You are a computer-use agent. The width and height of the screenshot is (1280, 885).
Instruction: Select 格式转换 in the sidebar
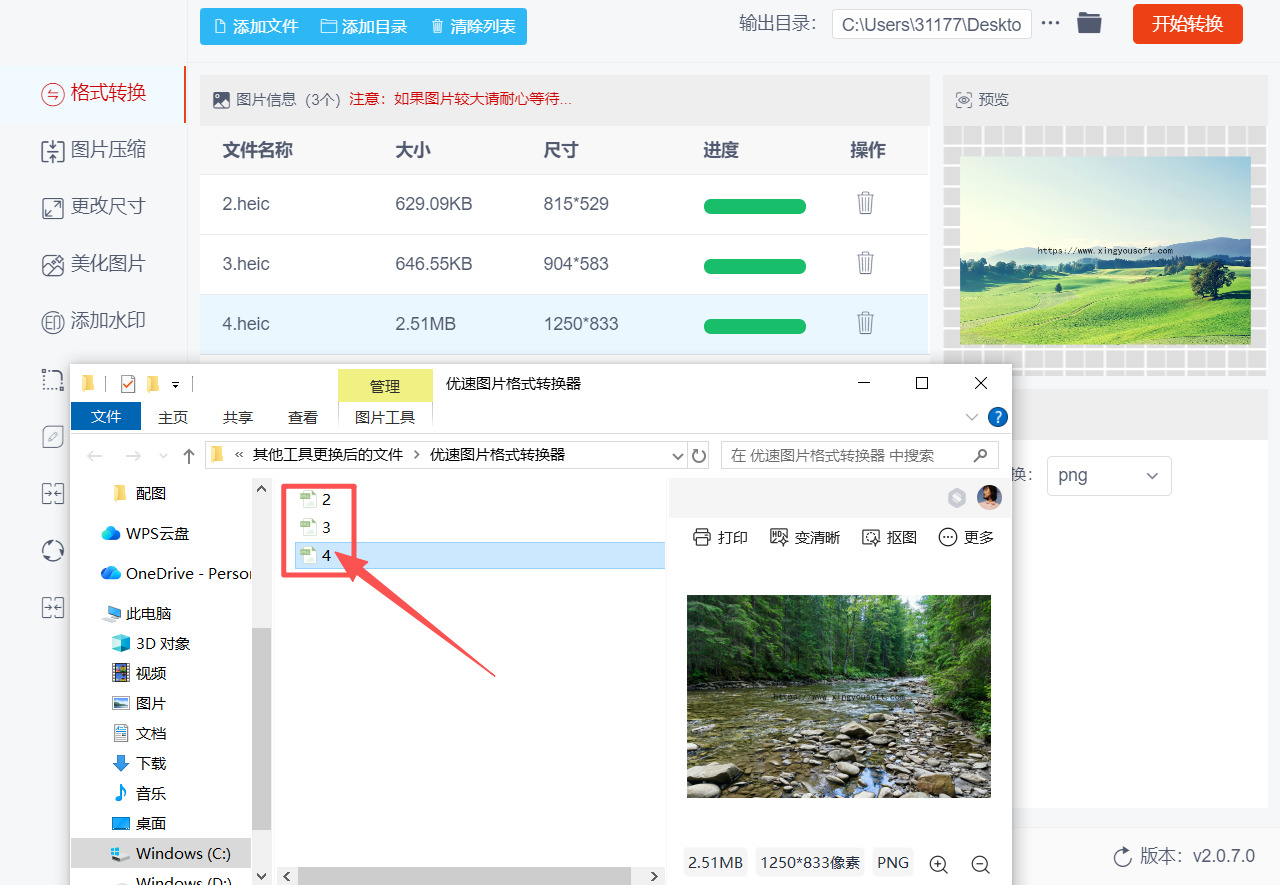pyautogui.click(x=93, y=93)
